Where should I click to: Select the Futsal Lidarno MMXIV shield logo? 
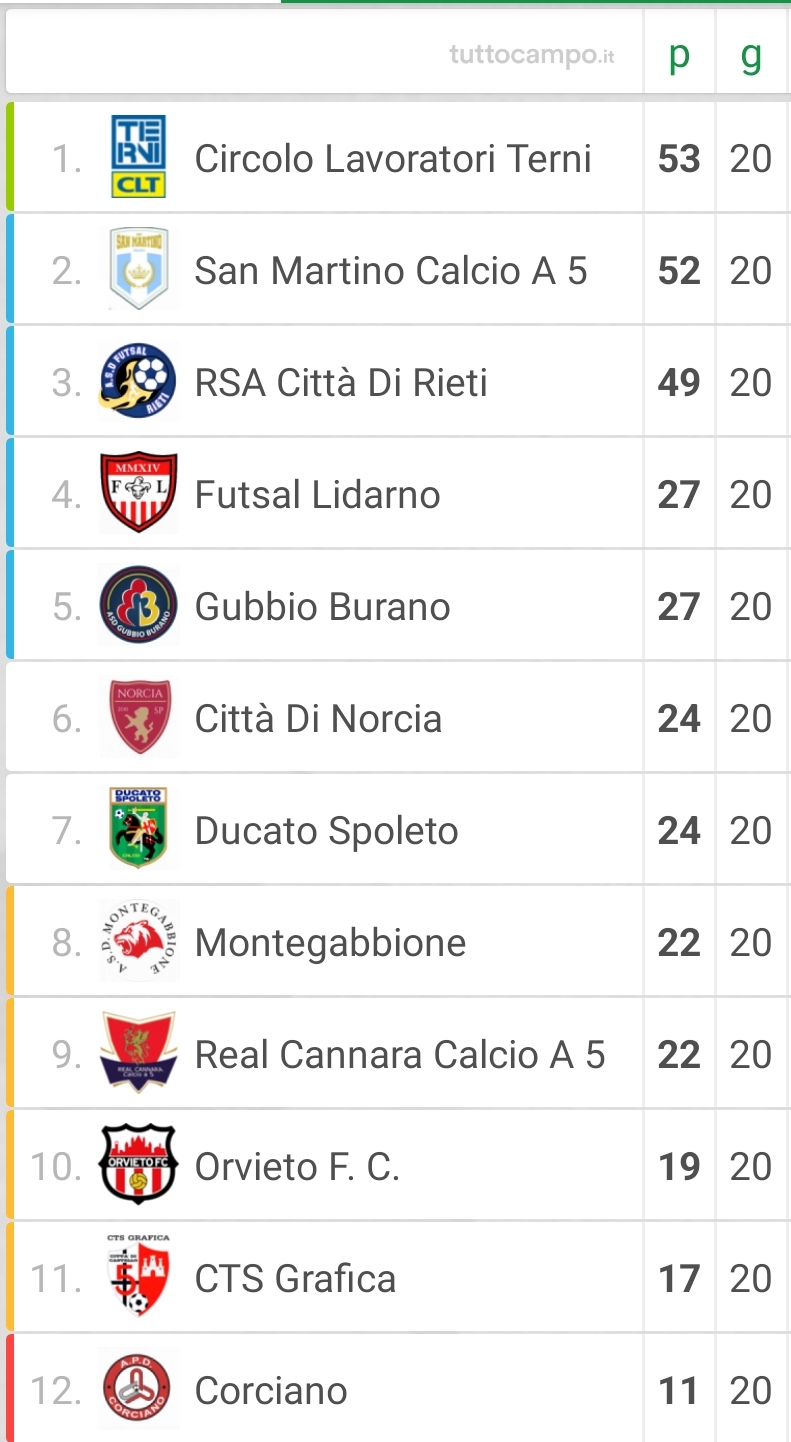(138, 493)
